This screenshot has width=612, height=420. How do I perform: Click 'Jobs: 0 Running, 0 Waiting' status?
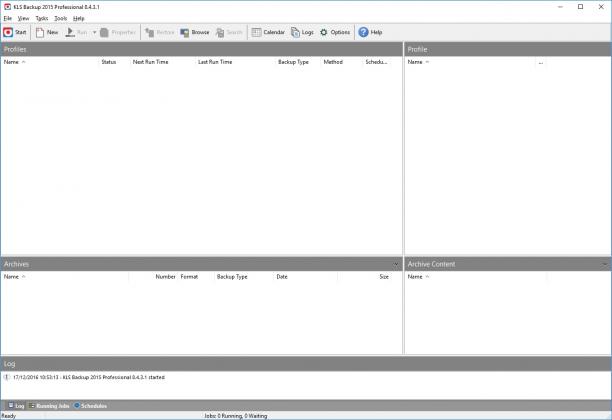(236, 416)
